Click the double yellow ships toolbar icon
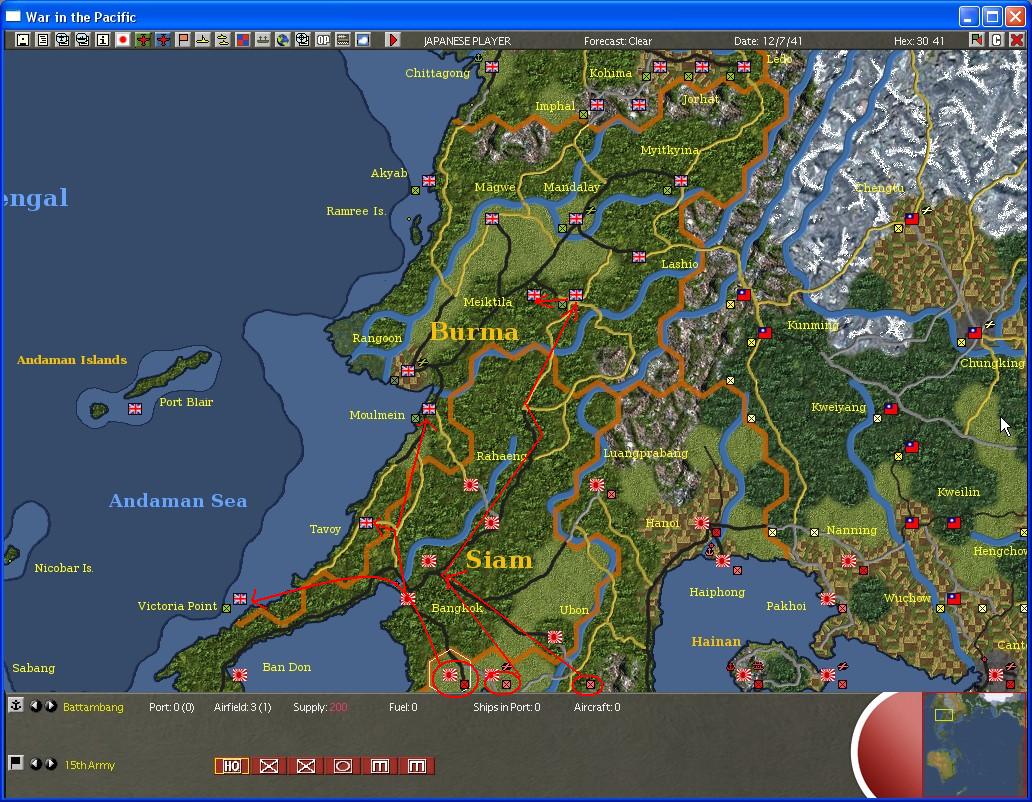1032x802 pixels. point(222,40)
